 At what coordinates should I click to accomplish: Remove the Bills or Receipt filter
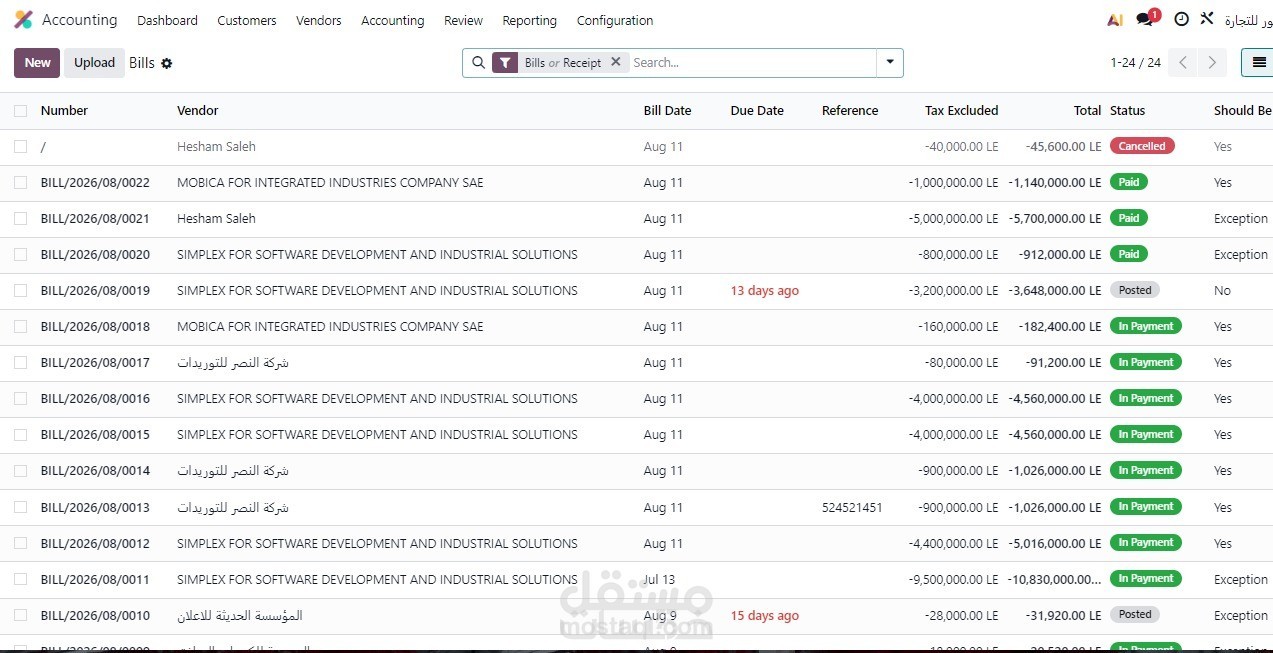click(x=616, y=62)
